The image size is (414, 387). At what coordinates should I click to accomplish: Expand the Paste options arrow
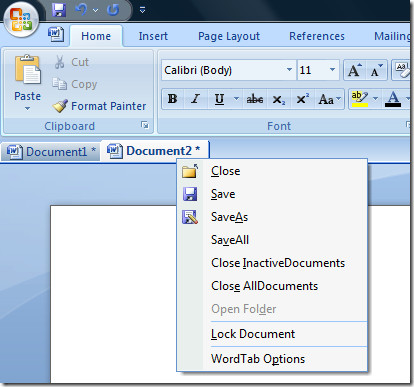[x=27, y=108]
